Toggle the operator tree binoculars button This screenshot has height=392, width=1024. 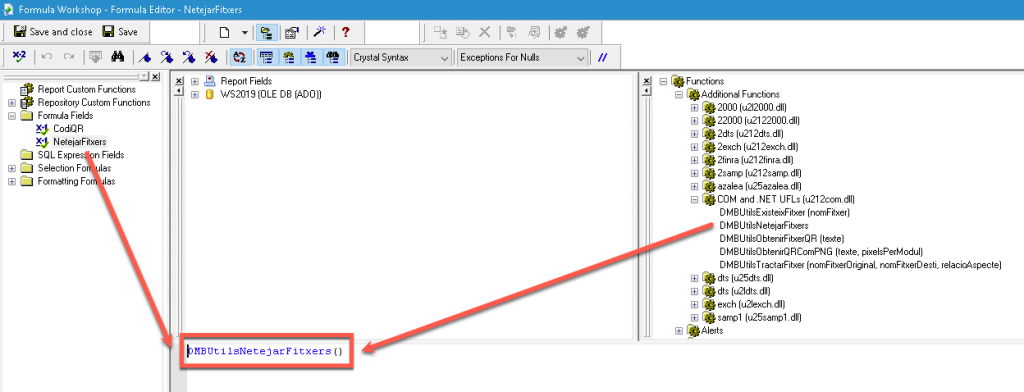[x=333, y=57]
